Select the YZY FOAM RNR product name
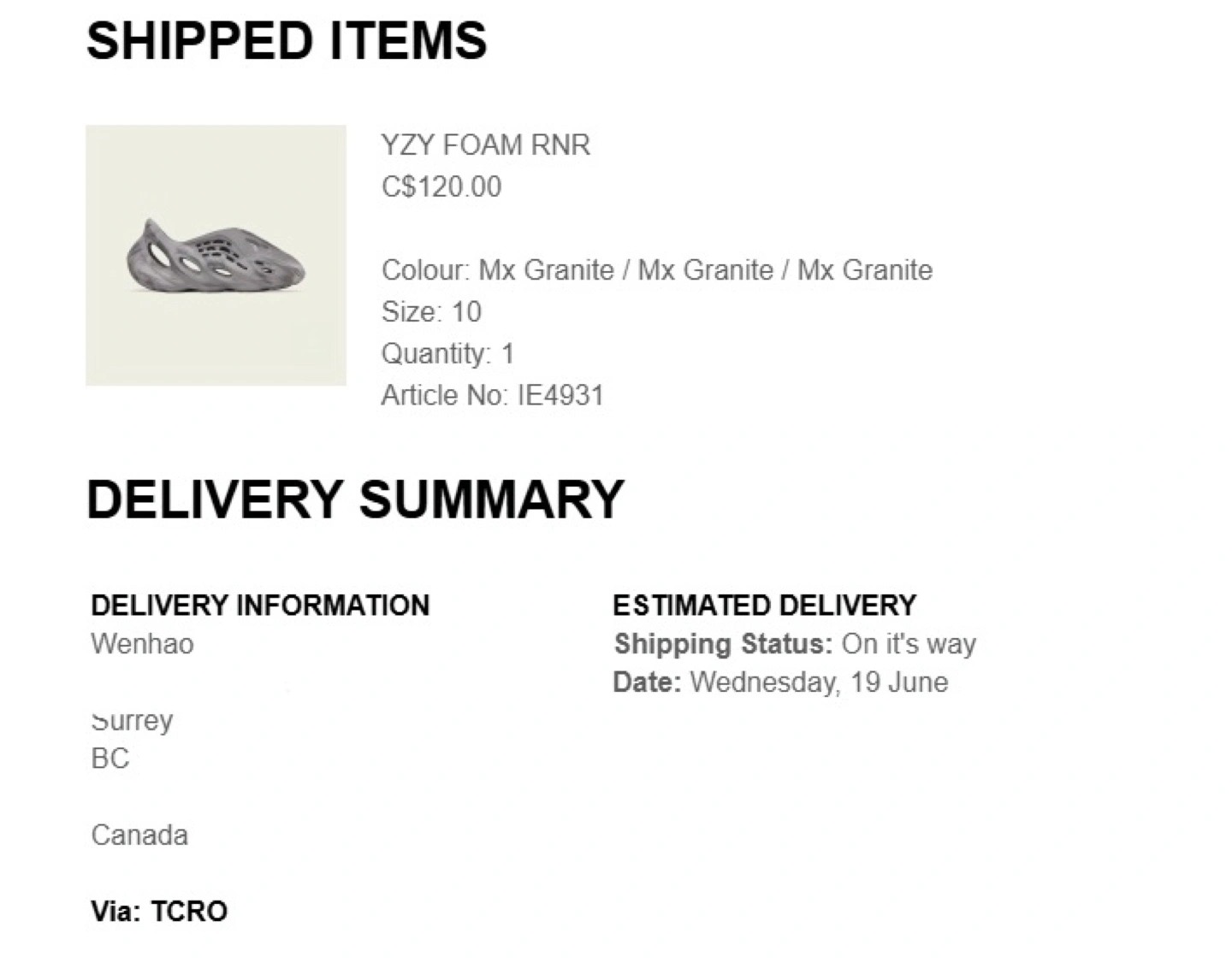1232x963 pixels. click(485, 145)
